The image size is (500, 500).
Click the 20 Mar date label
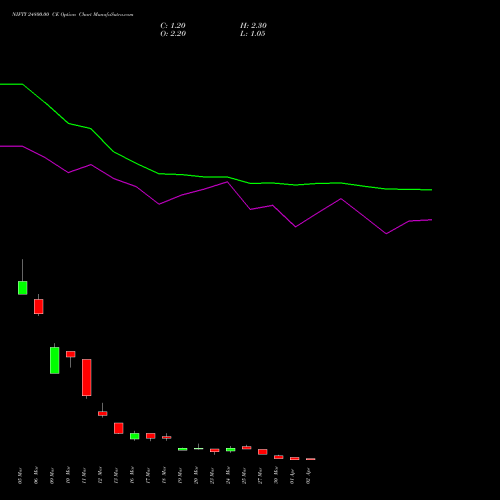point(197,476)
